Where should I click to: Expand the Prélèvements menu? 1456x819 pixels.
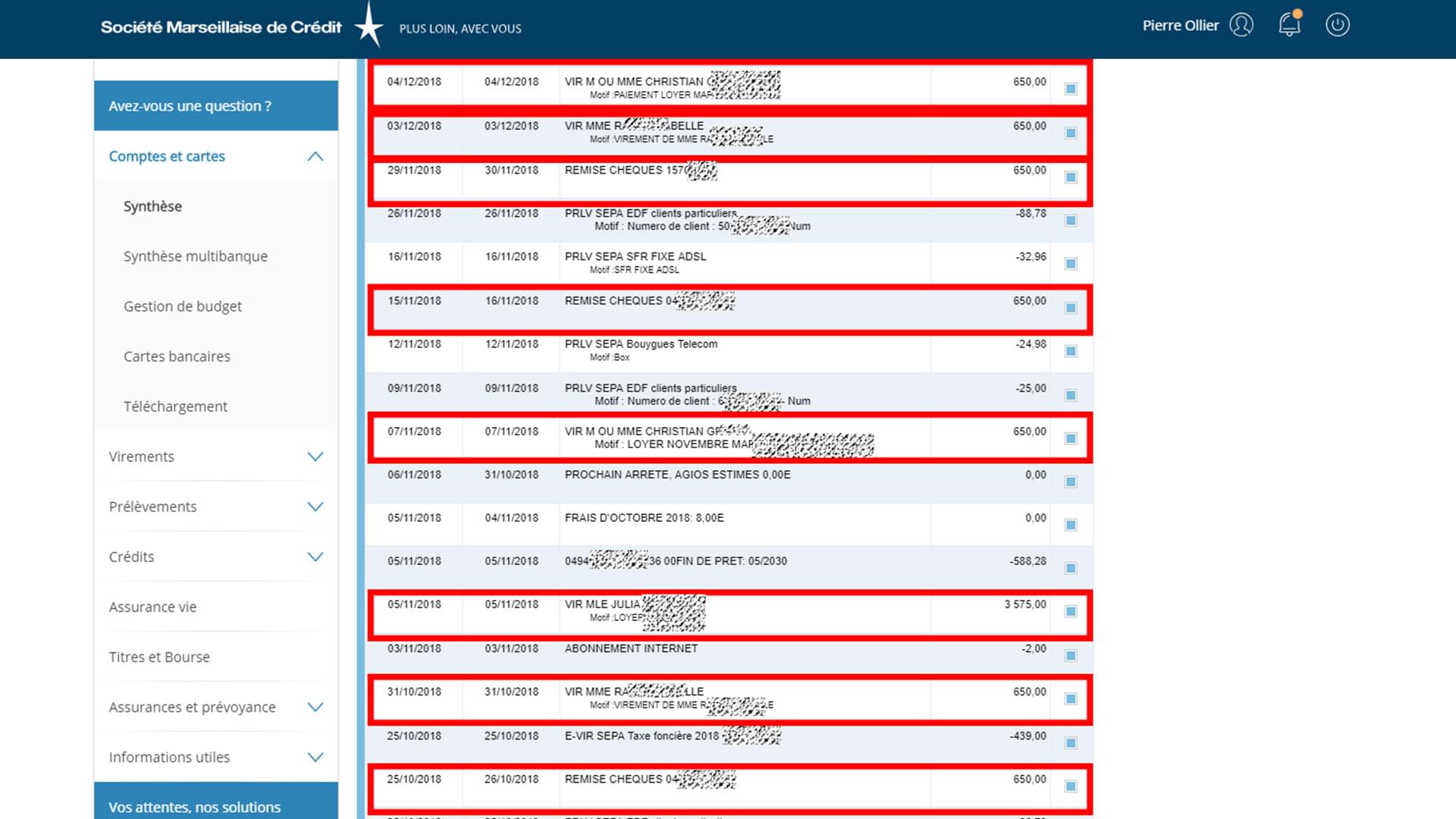coord(315,507)
